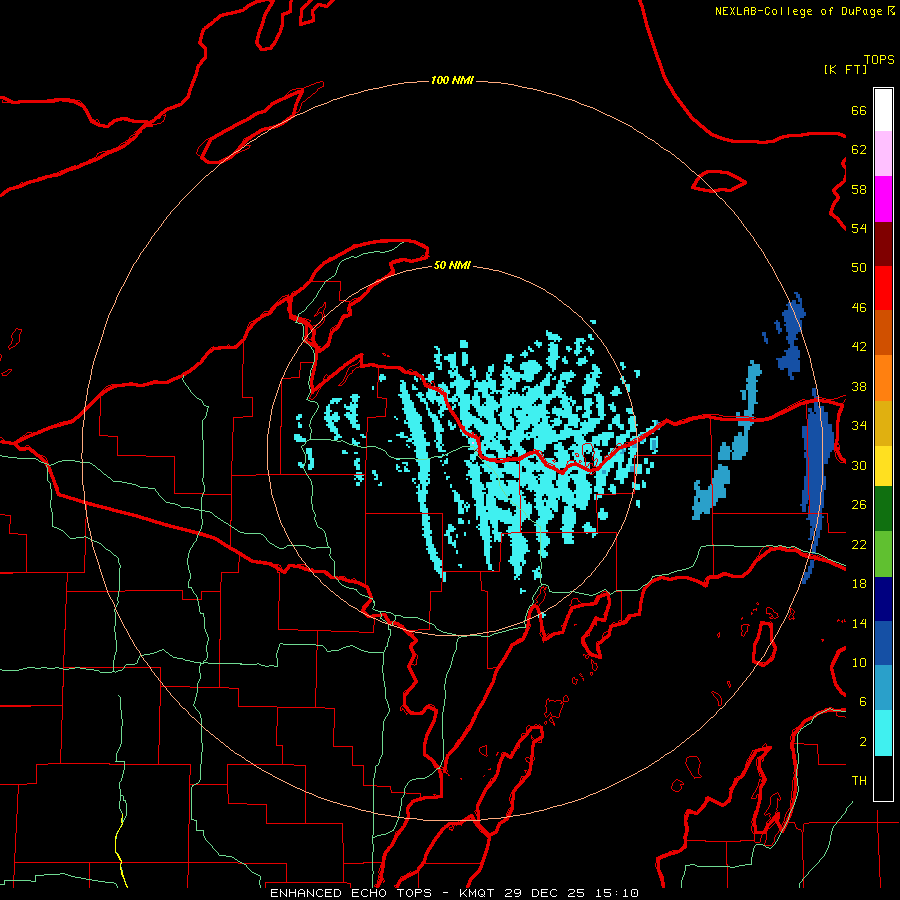
Task: Click the light green 18-22 kft swatch
Action: point(883,554)
